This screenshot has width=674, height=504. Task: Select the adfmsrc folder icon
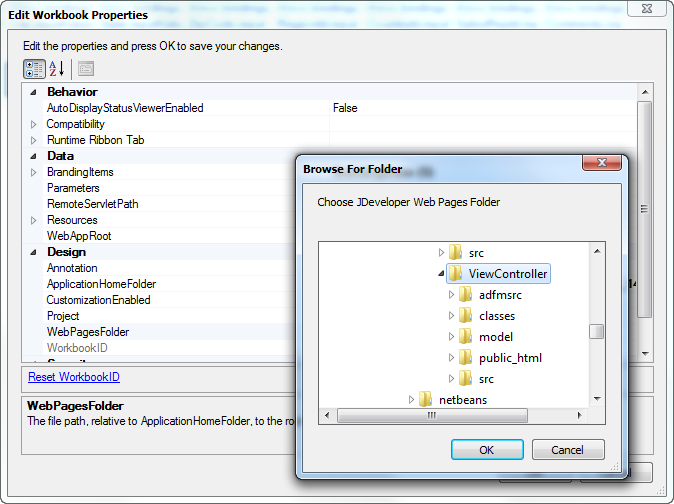[466, 295]
